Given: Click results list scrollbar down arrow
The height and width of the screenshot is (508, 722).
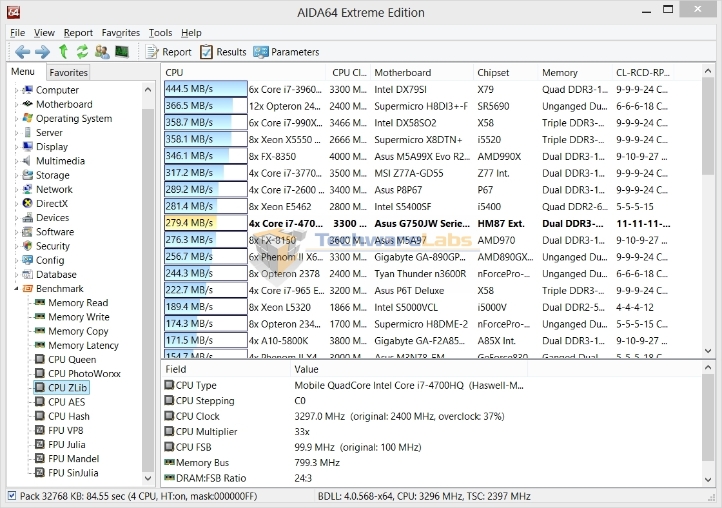Looking at the screenshot, I should [708, 351].
